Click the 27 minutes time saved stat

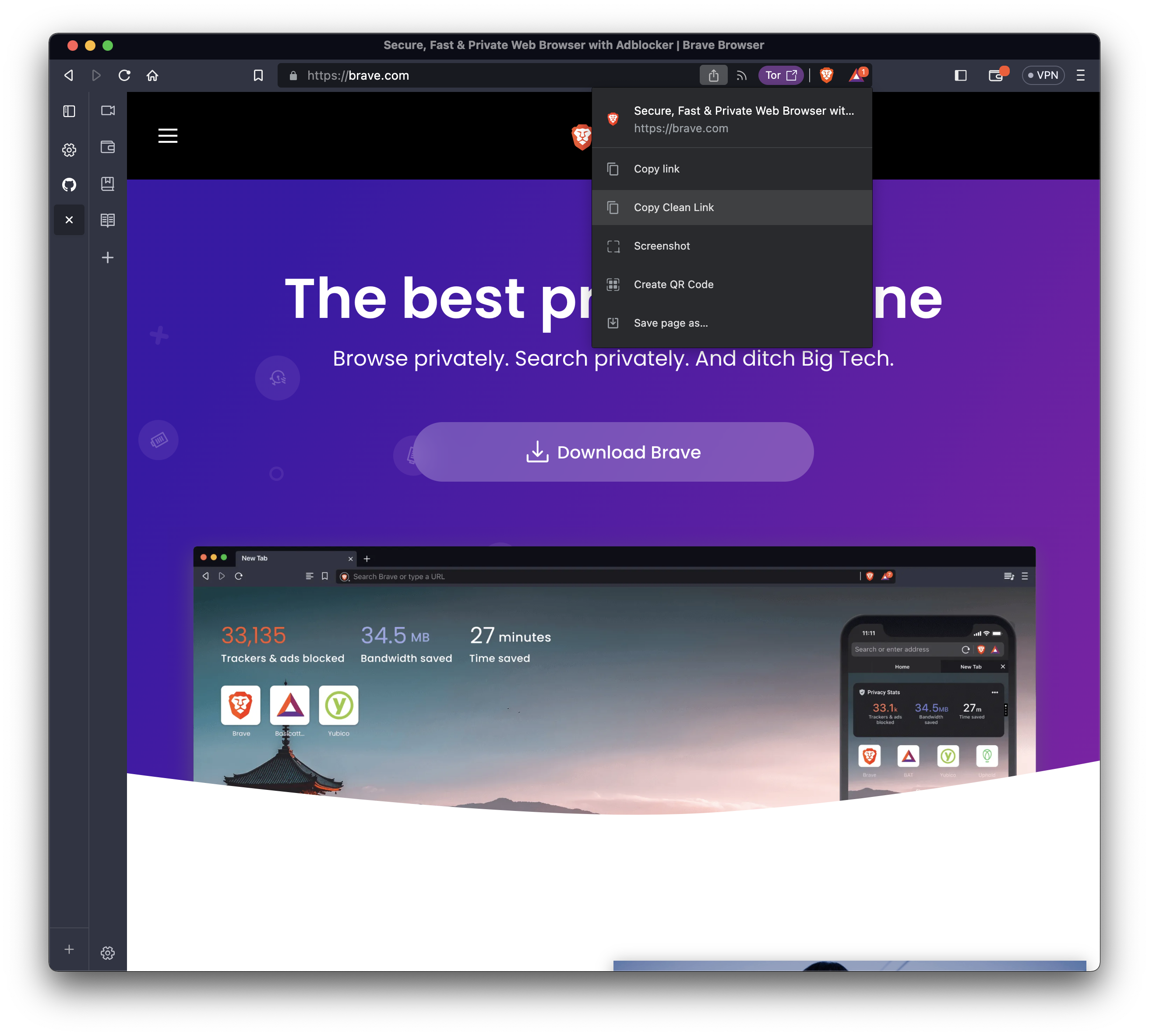(x=510, y=644)
